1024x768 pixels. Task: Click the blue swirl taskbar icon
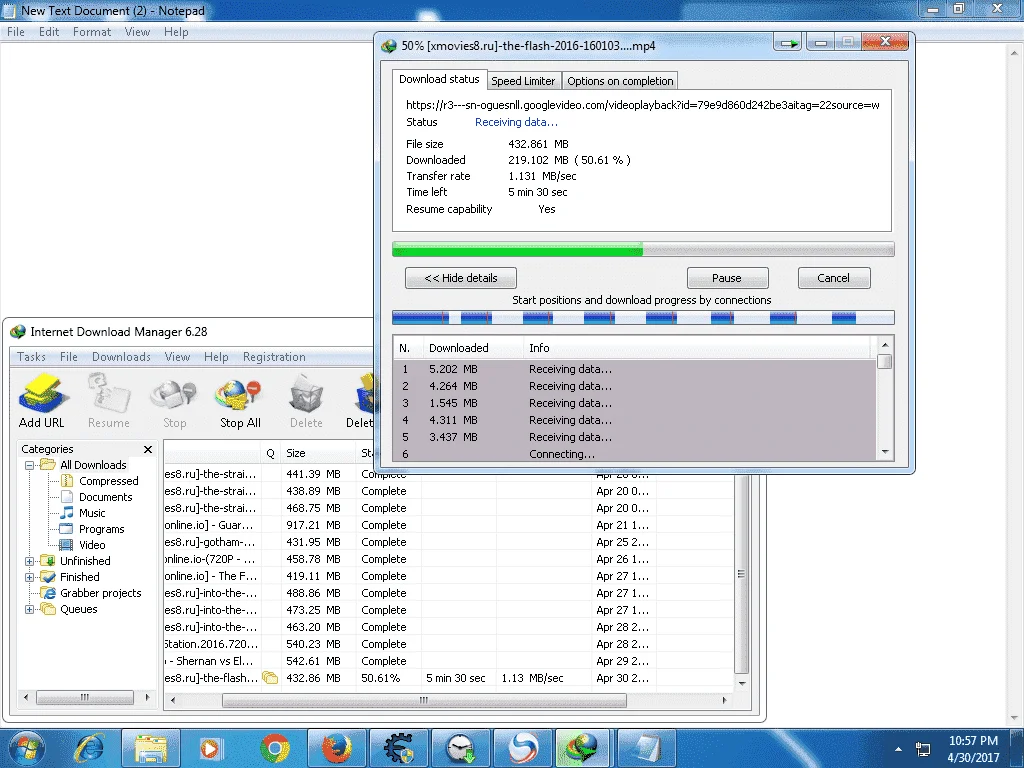click(x=522, y=748)
